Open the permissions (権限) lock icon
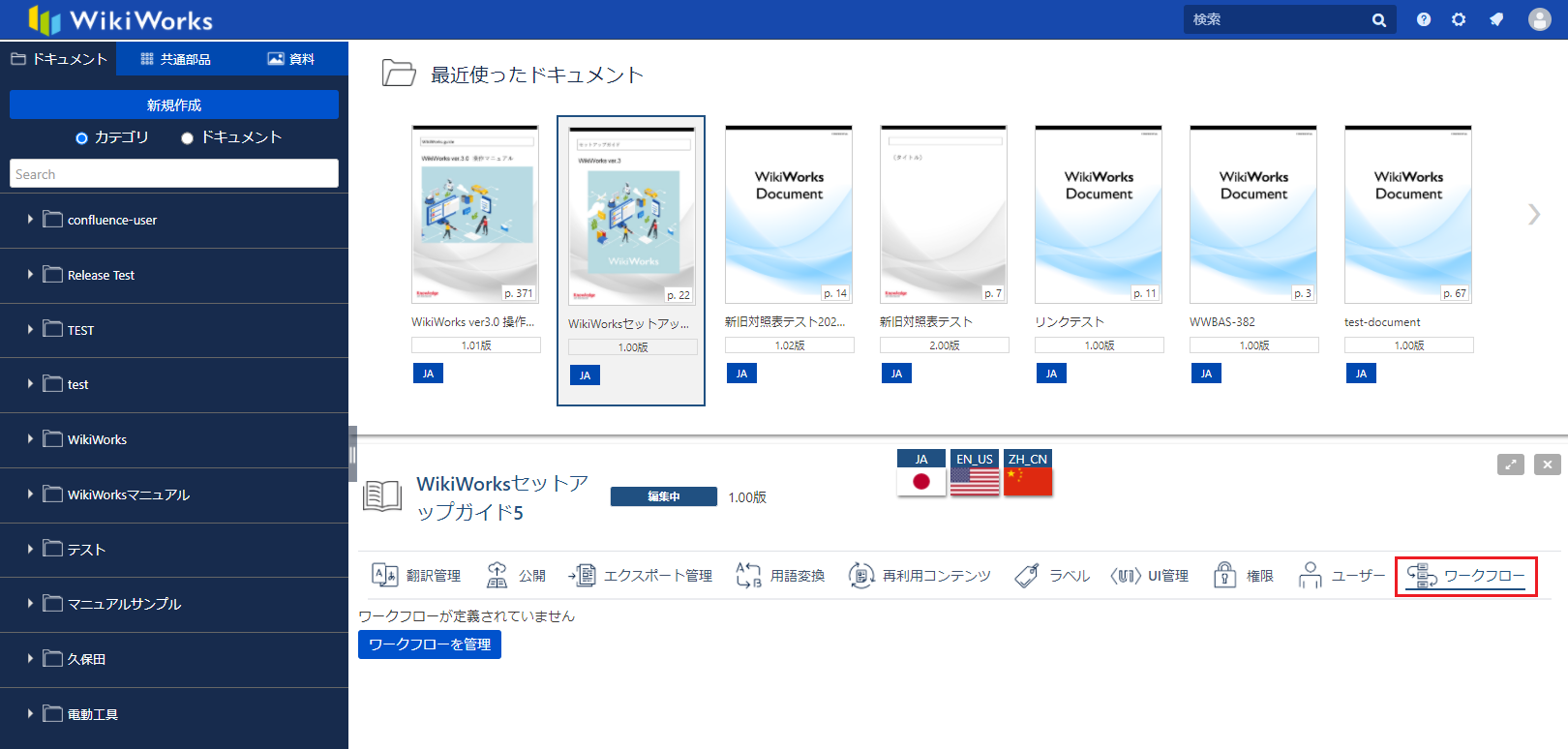1568x749 pixels. point(1225,575)
